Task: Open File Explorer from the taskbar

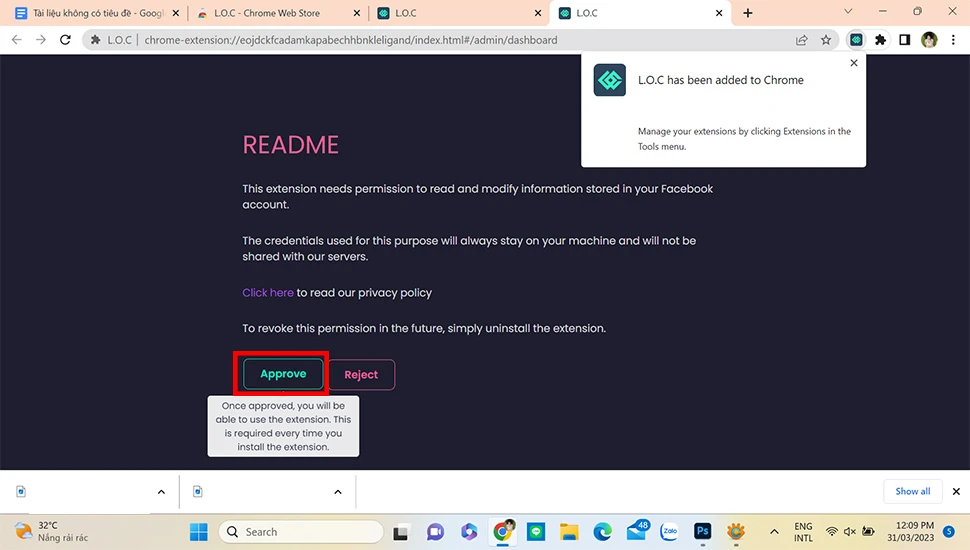Action: tap(569, 531)
